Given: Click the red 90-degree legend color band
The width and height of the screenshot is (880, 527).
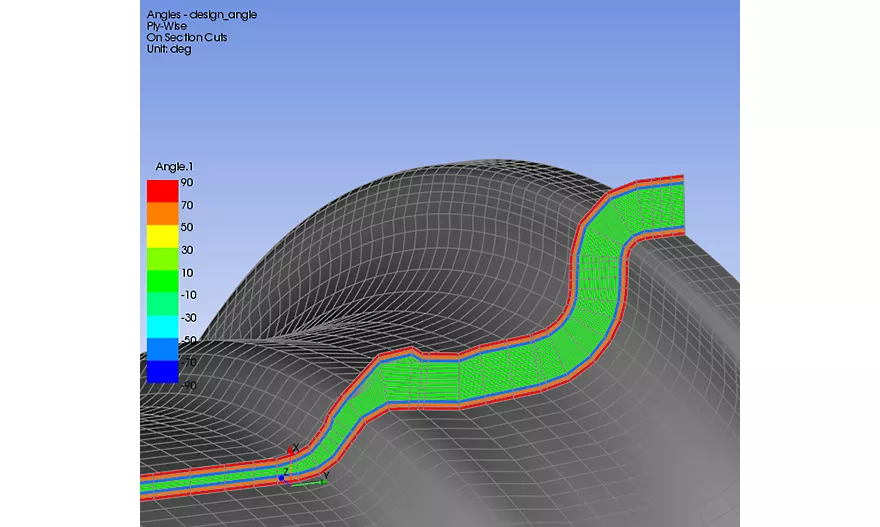Looking at the screenshot, I should click(162, 191).
